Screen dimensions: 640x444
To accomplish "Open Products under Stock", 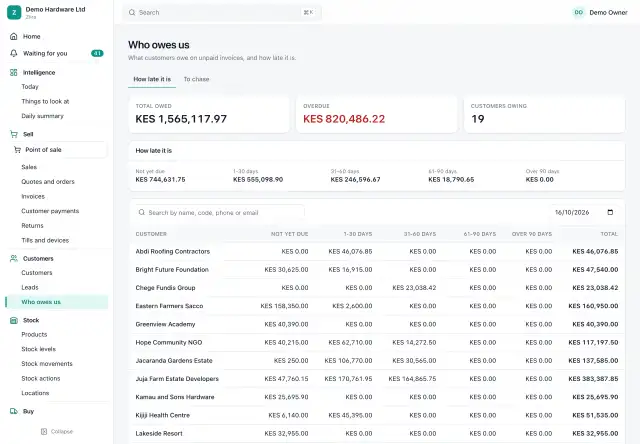I will (x=34, y=334).
